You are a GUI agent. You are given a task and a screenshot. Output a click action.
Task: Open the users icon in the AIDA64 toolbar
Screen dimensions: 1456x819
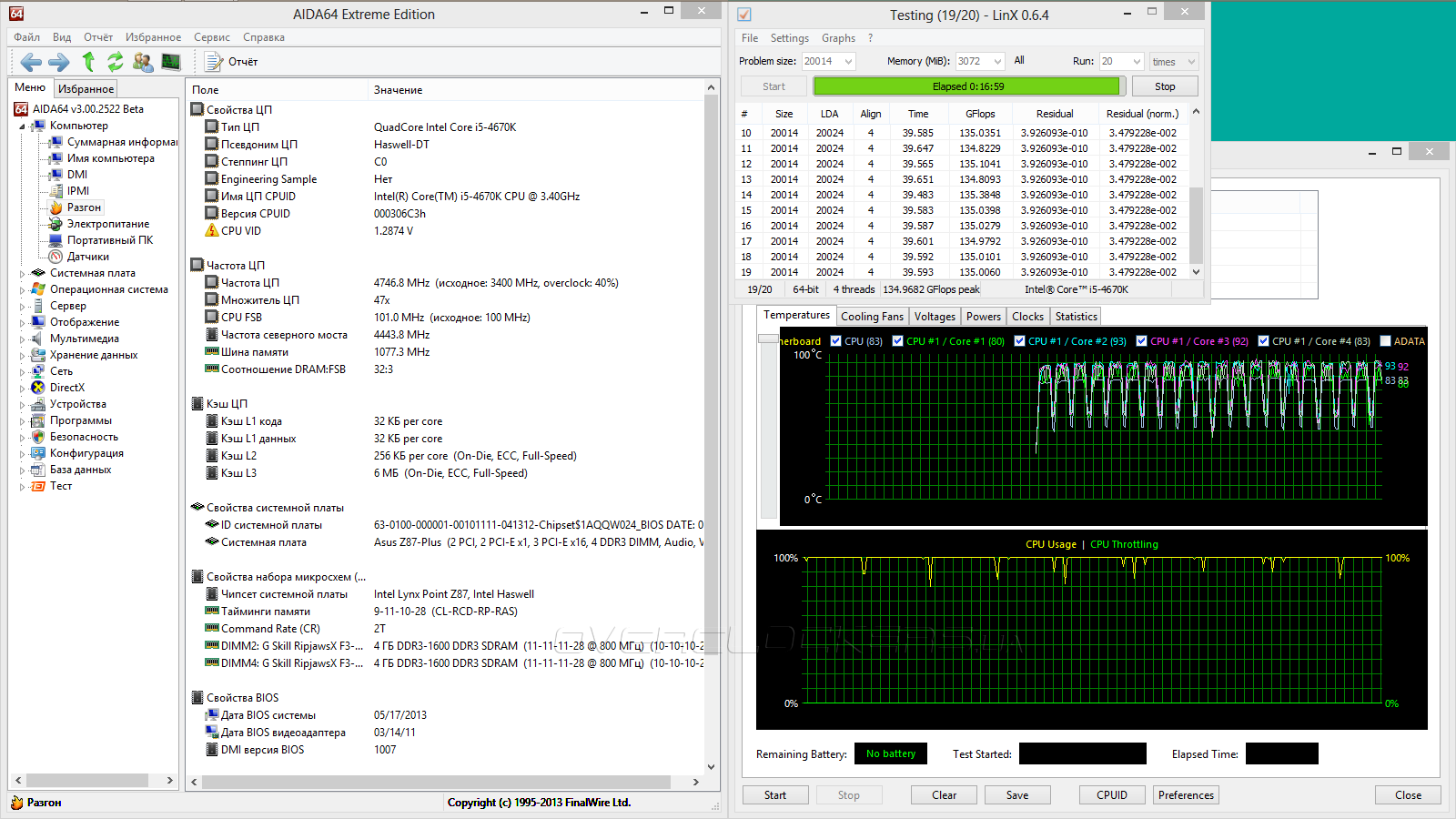[x=143, y=62]
